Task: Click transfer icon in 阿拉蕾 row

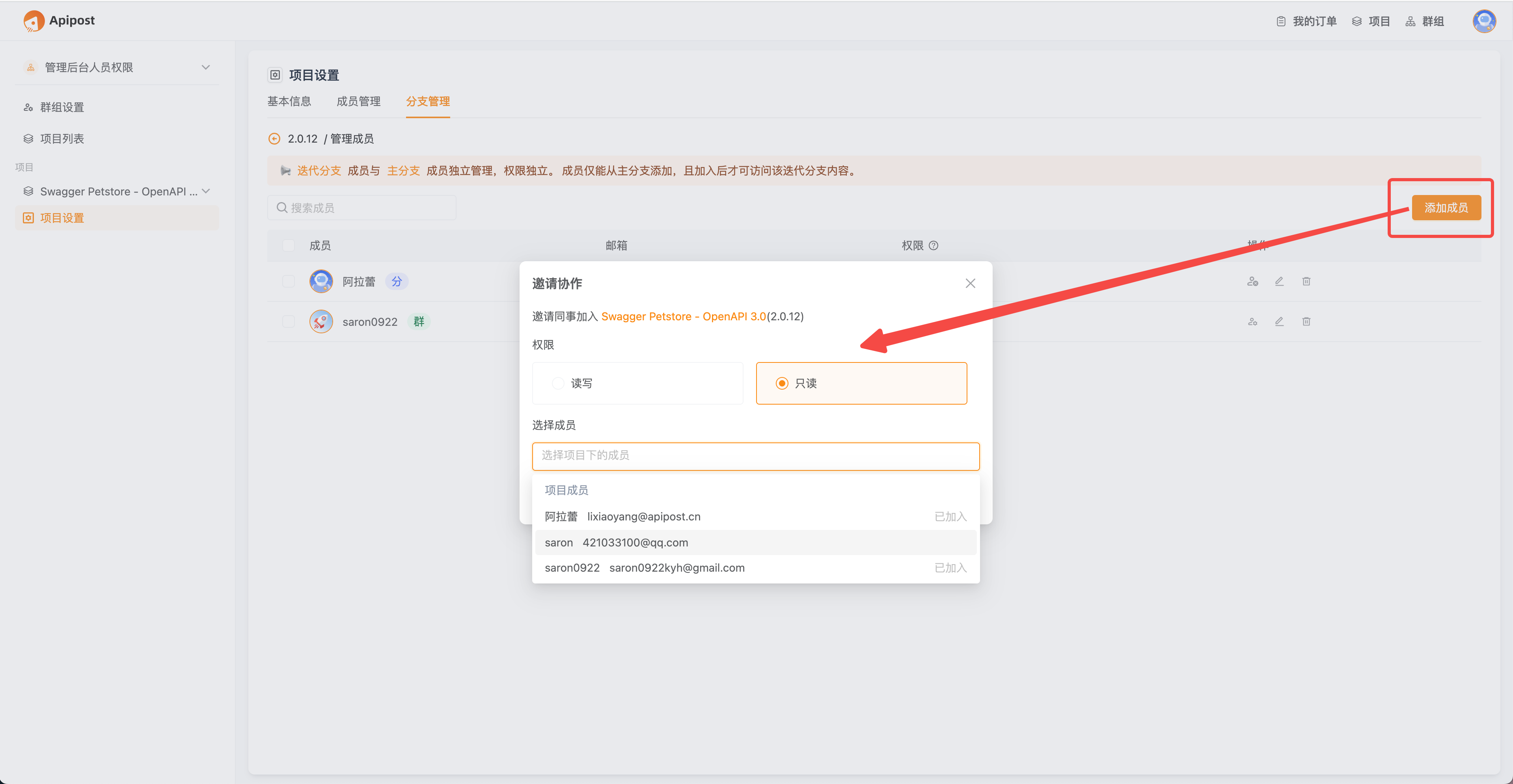Action: [1252, 281]
